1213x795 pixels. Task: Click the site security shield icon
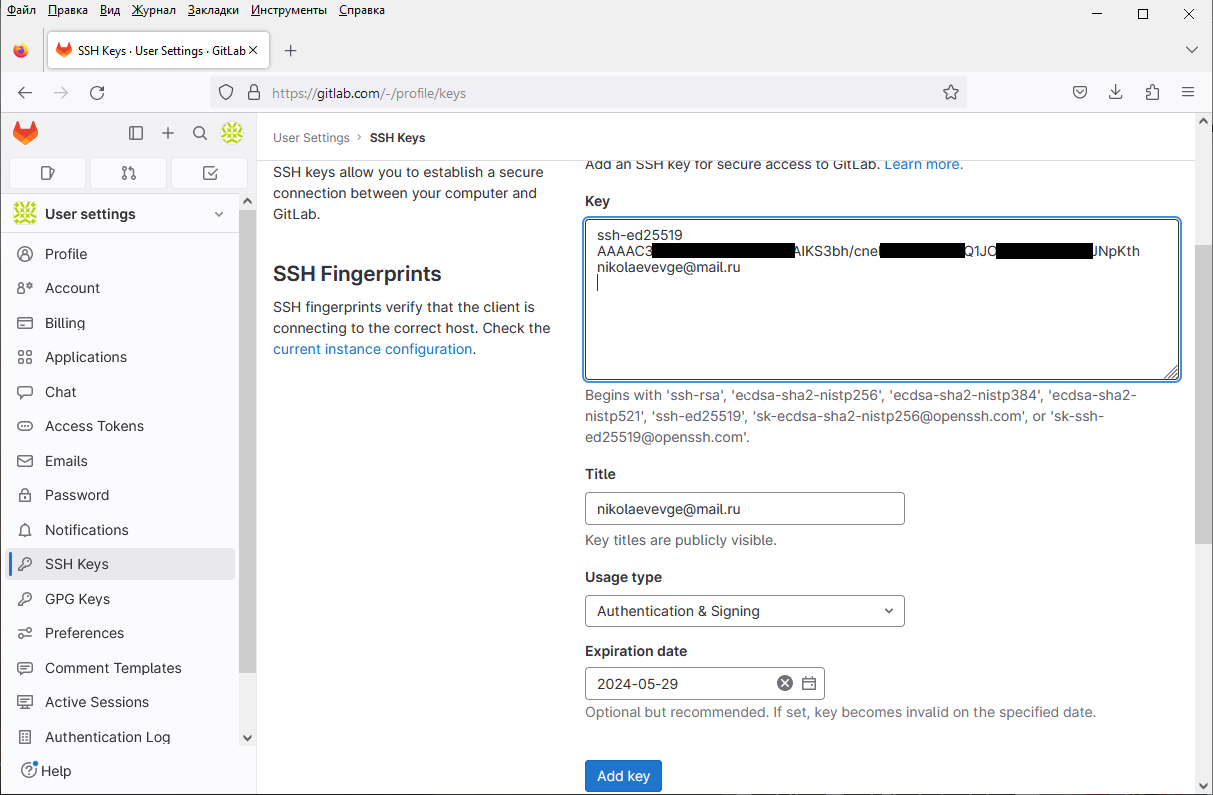pos(226,93)
